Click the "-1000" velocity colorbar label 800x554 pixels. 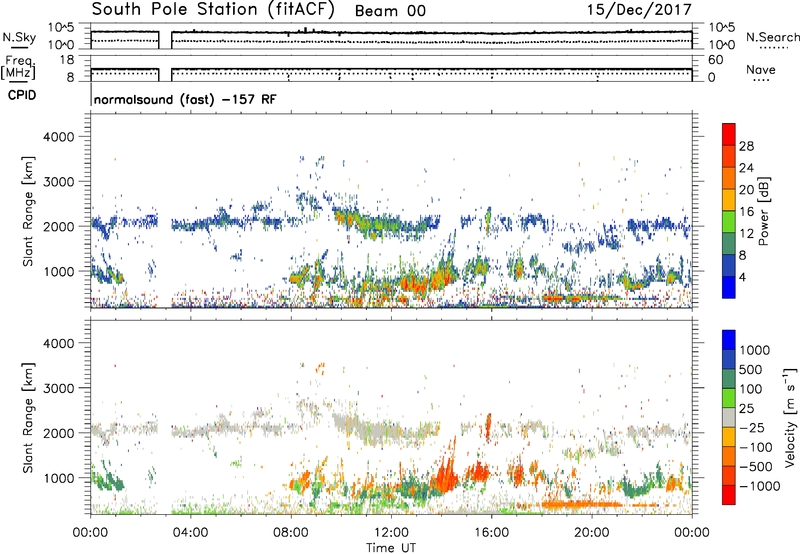click(760, 486)
